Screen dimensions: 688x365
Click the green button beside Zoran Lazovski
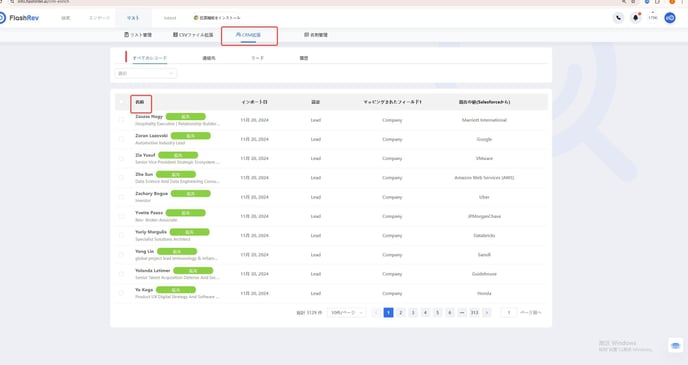(x=190, y=136)
